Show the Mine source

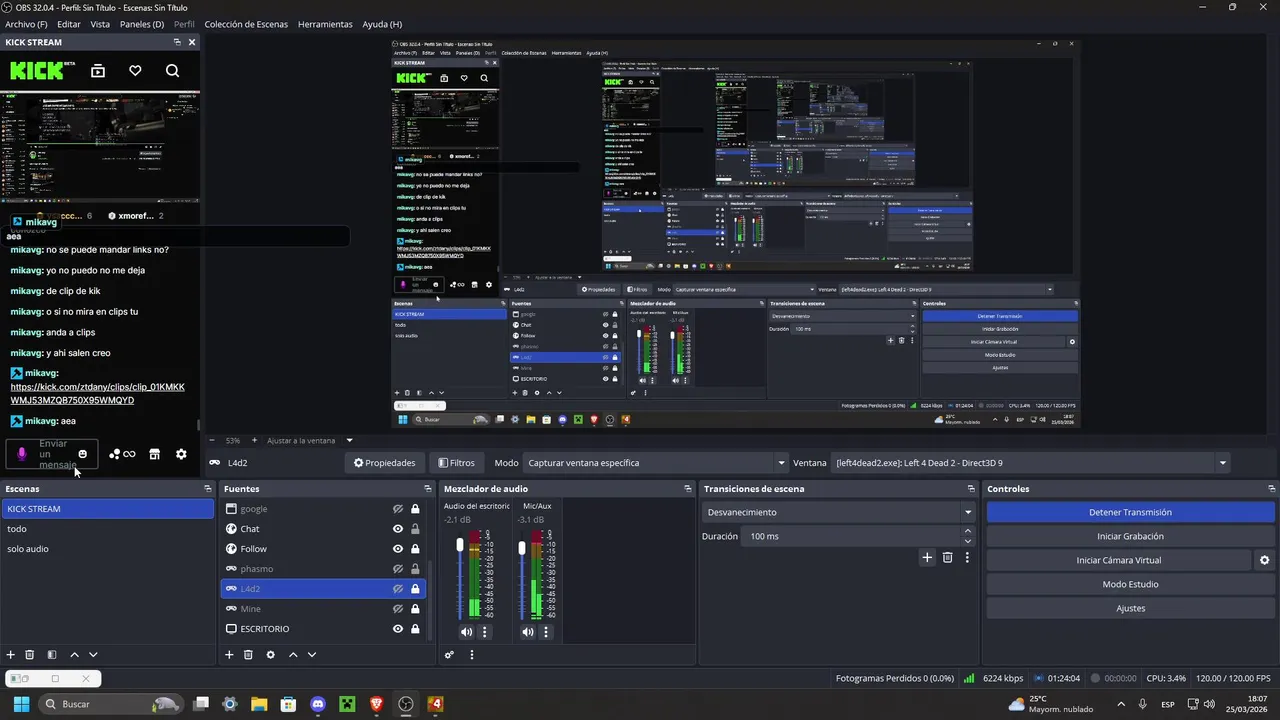(398, 609)
